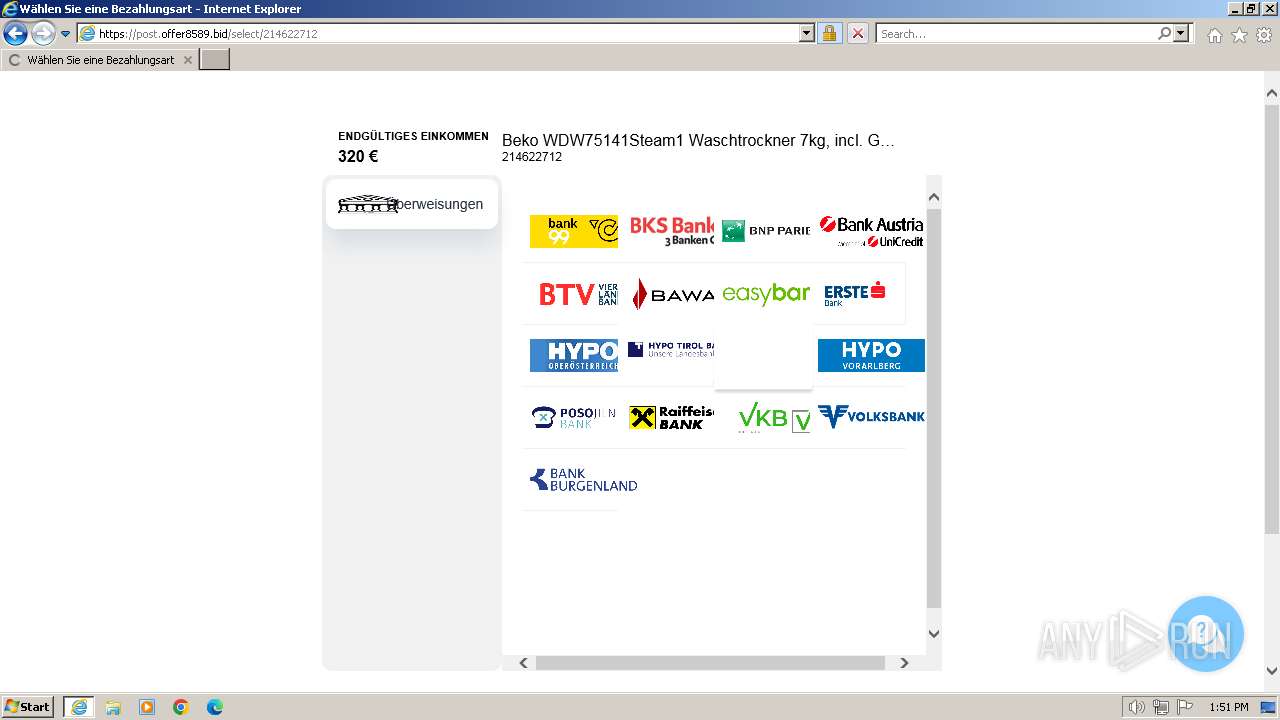Viewport: 1280px width, 720px height.
Task: Choose the Erste Bank logo
Action: (x=856, y=294)
